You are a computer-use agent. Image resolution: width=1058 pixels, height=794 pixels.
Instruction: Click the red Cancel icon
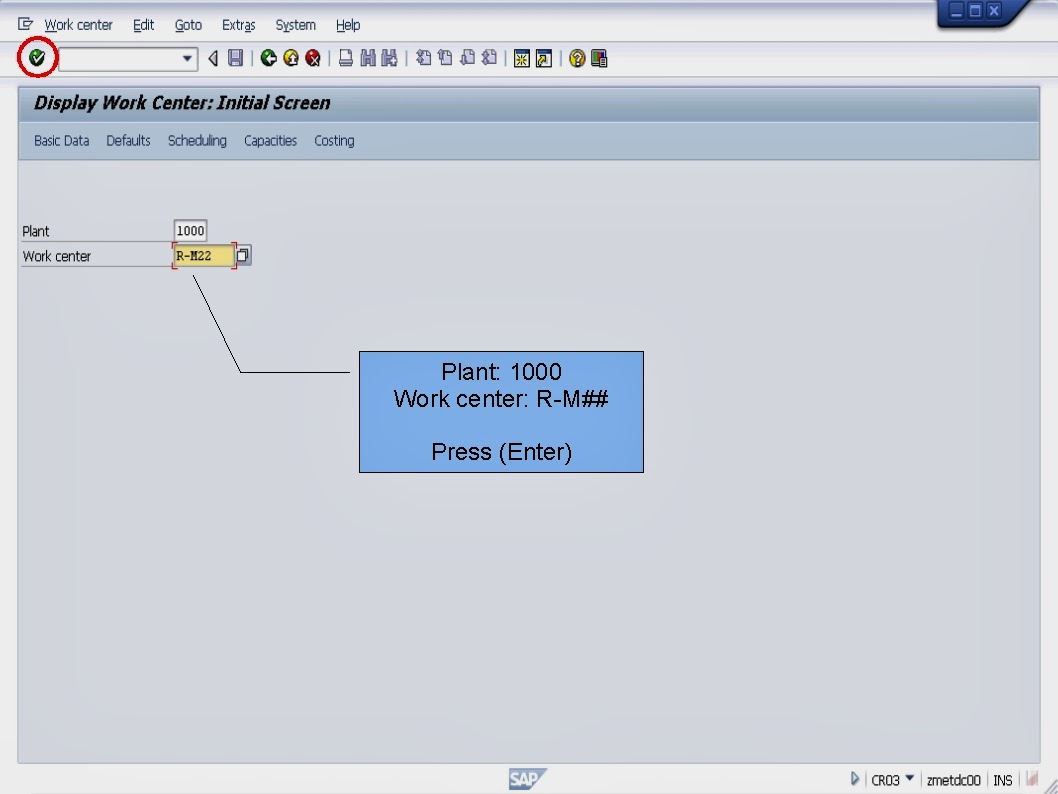point(311,58)
